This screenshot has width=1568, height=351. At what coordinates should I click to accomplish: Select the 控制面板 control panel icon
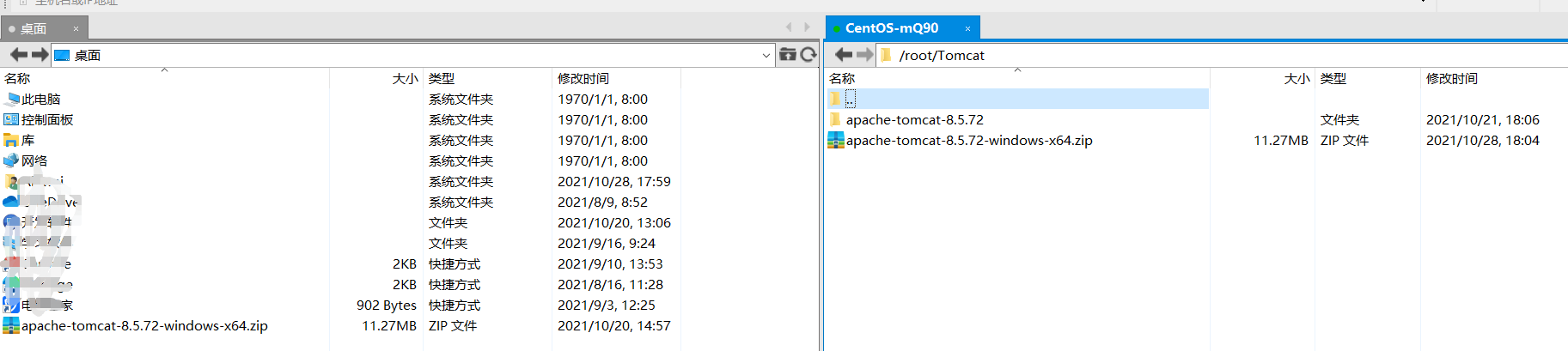[x=11, y=120]
